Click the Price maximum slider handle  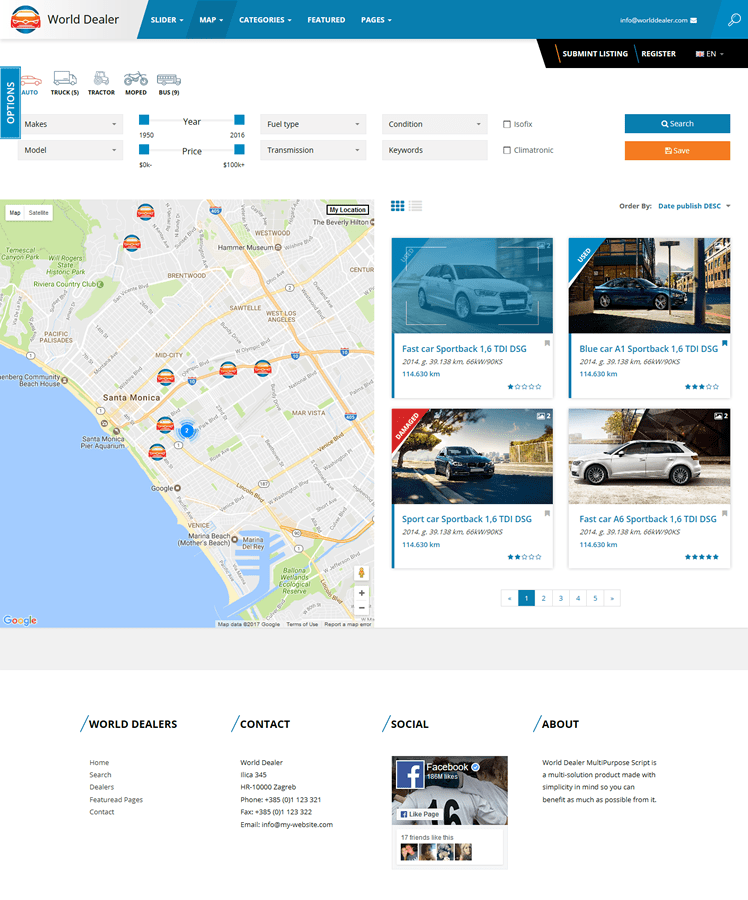click(239, 149)
